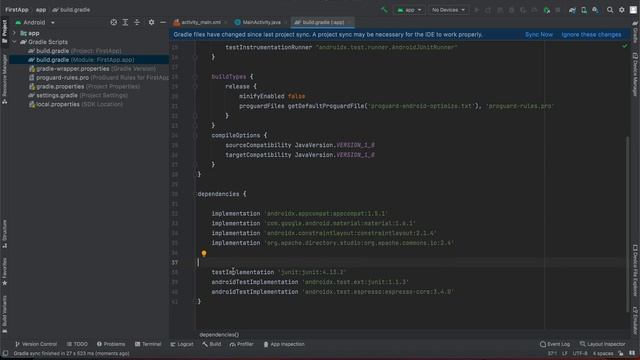
Task: Toggle the Structure side tool window
Action: point(4,234)
